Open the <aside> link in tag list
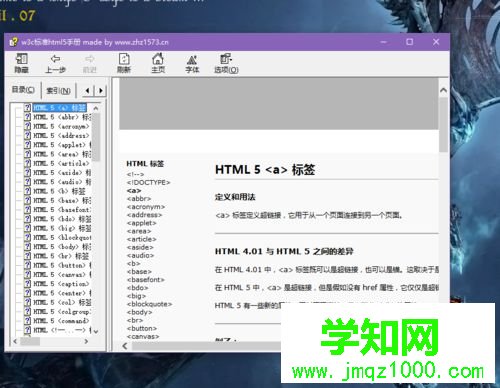 coord(140,247)
